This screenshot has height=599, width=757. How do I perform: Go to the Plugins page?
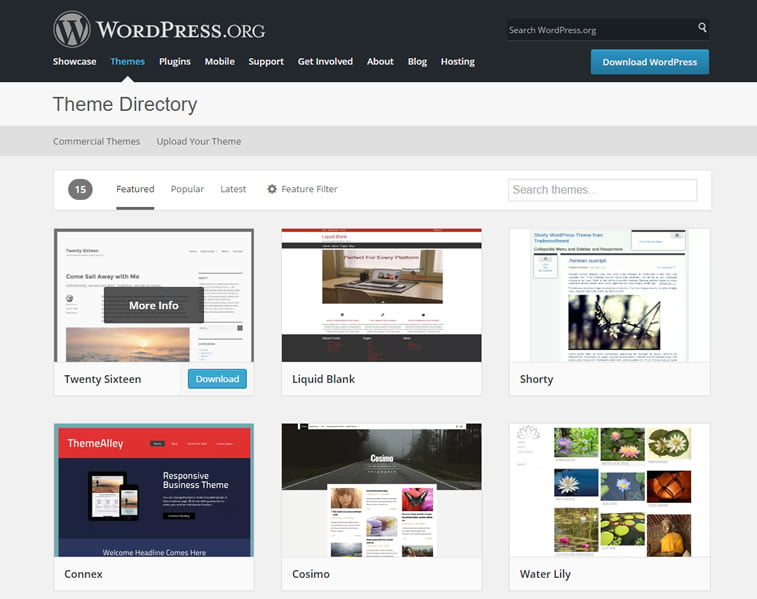click(x=175, y=61)
